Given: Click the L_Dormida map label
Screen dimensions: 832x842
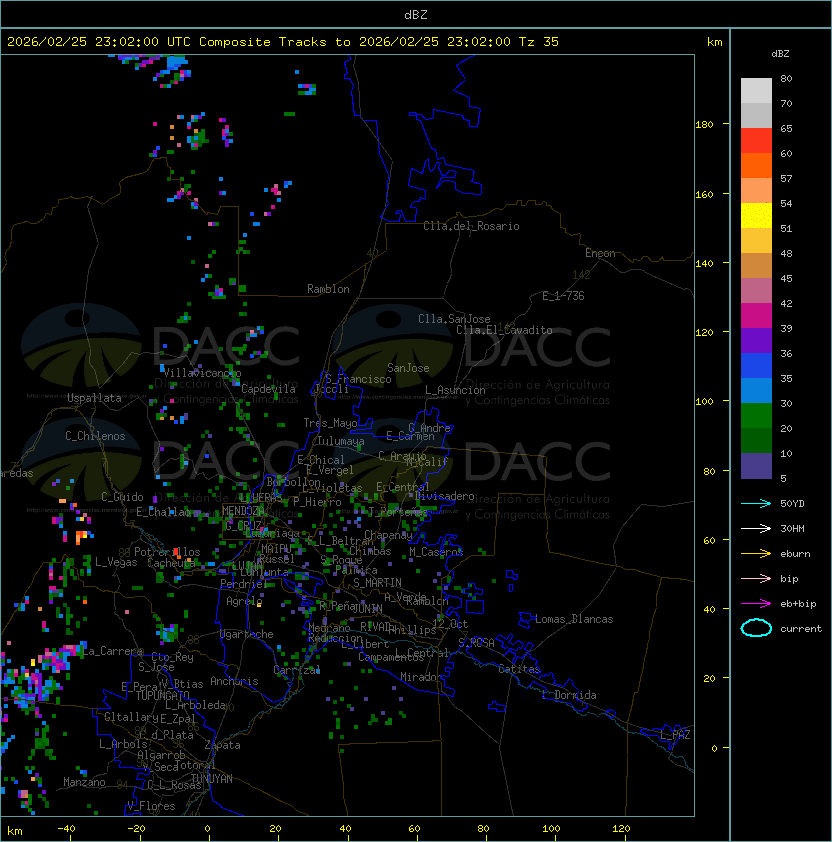Looking at the screenshot, I should [569, 695].
